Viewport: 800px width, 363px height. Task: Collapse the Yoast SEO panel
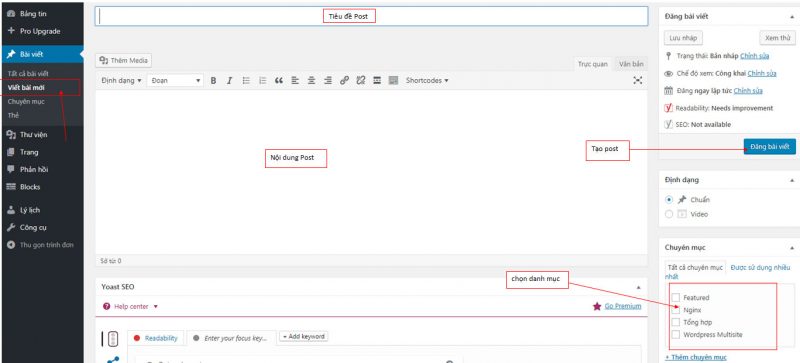[638, 287]
